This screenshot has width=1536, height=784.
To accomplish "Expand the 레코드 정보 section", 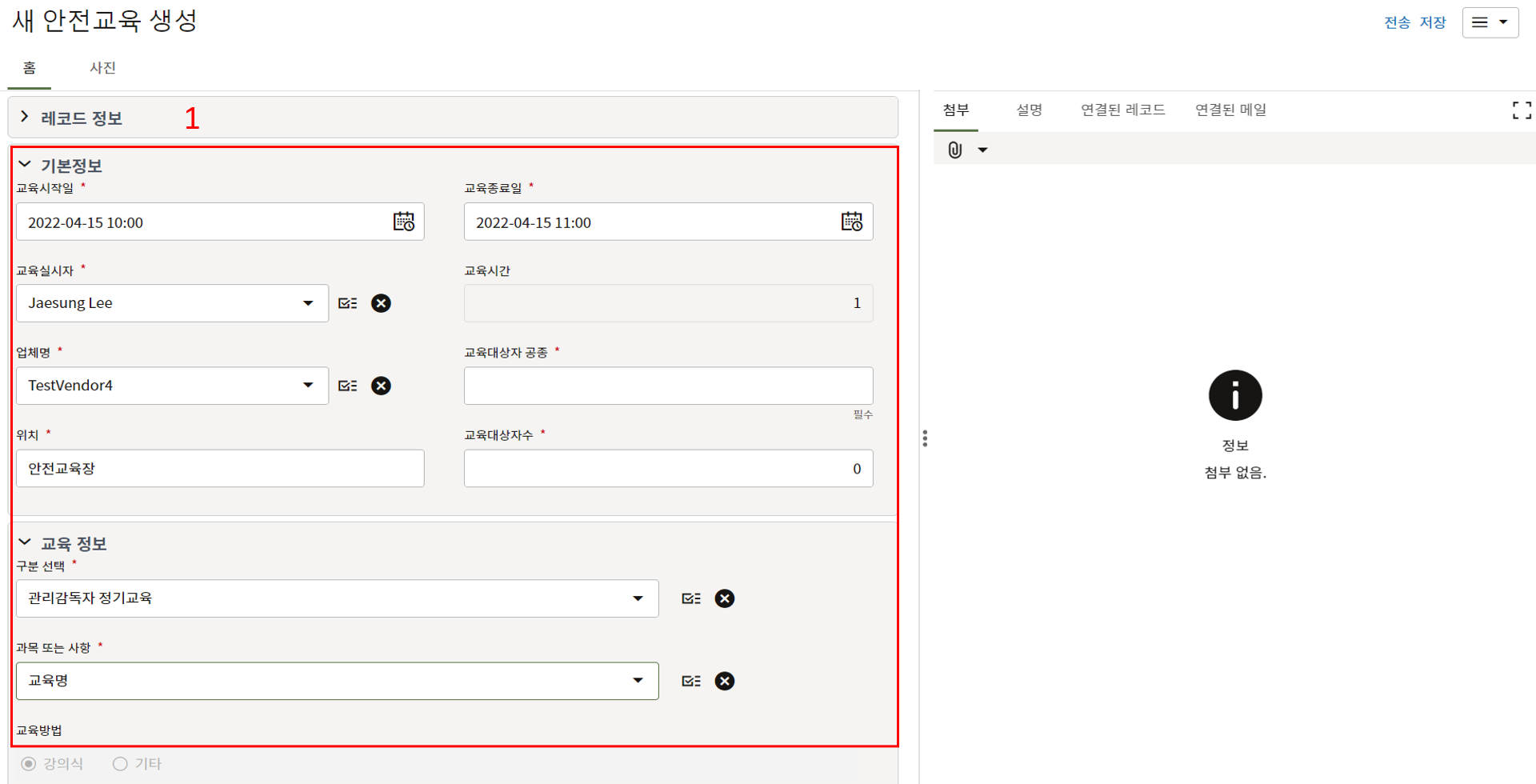I will click(x=25, y=118).
